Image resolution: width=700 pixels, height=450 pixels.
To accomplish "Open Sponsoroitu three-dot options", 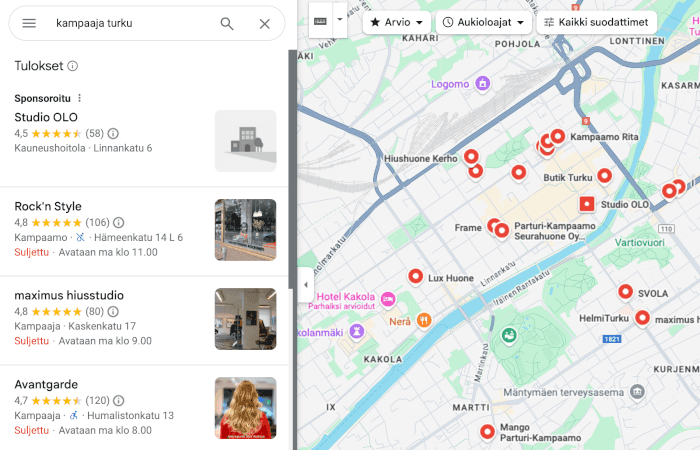I will tap(79, 98).
